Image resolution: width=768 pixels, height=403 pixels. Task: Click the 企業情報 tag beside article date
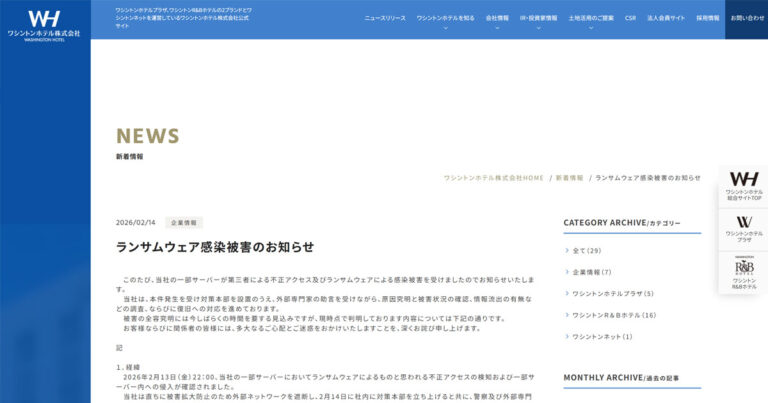pyautogui.click(x=184, y=223)
